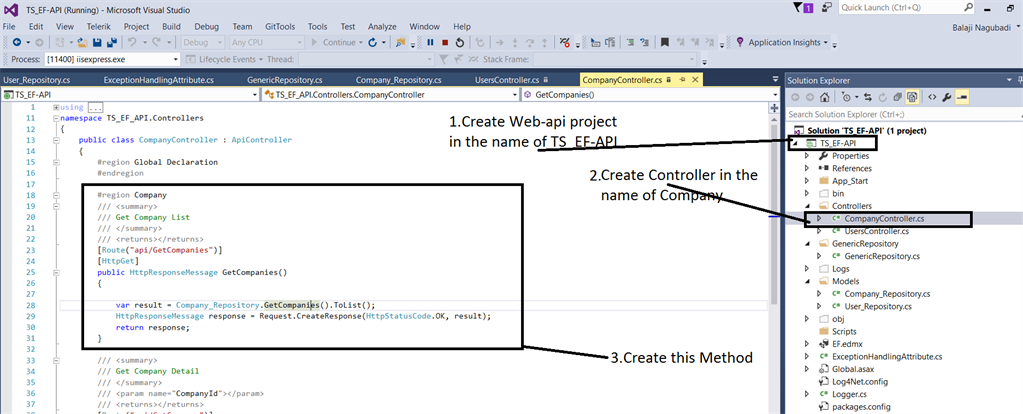
Task: Expand the Properties node in Solution Explorer
Action: coord(808,156)
